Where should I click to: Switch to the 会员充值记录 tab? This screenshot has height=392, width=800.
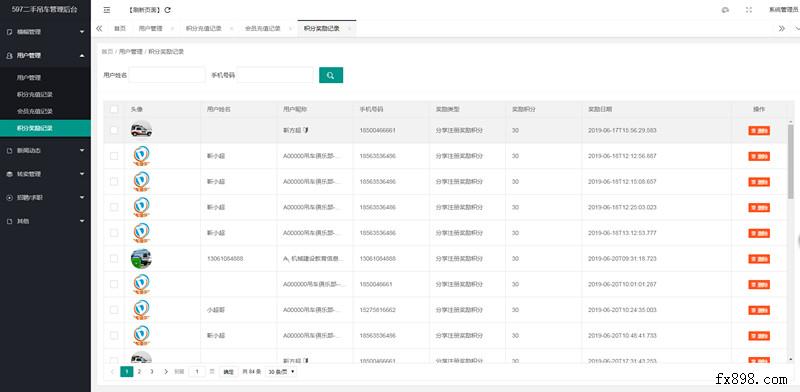(x=263, y=29)
